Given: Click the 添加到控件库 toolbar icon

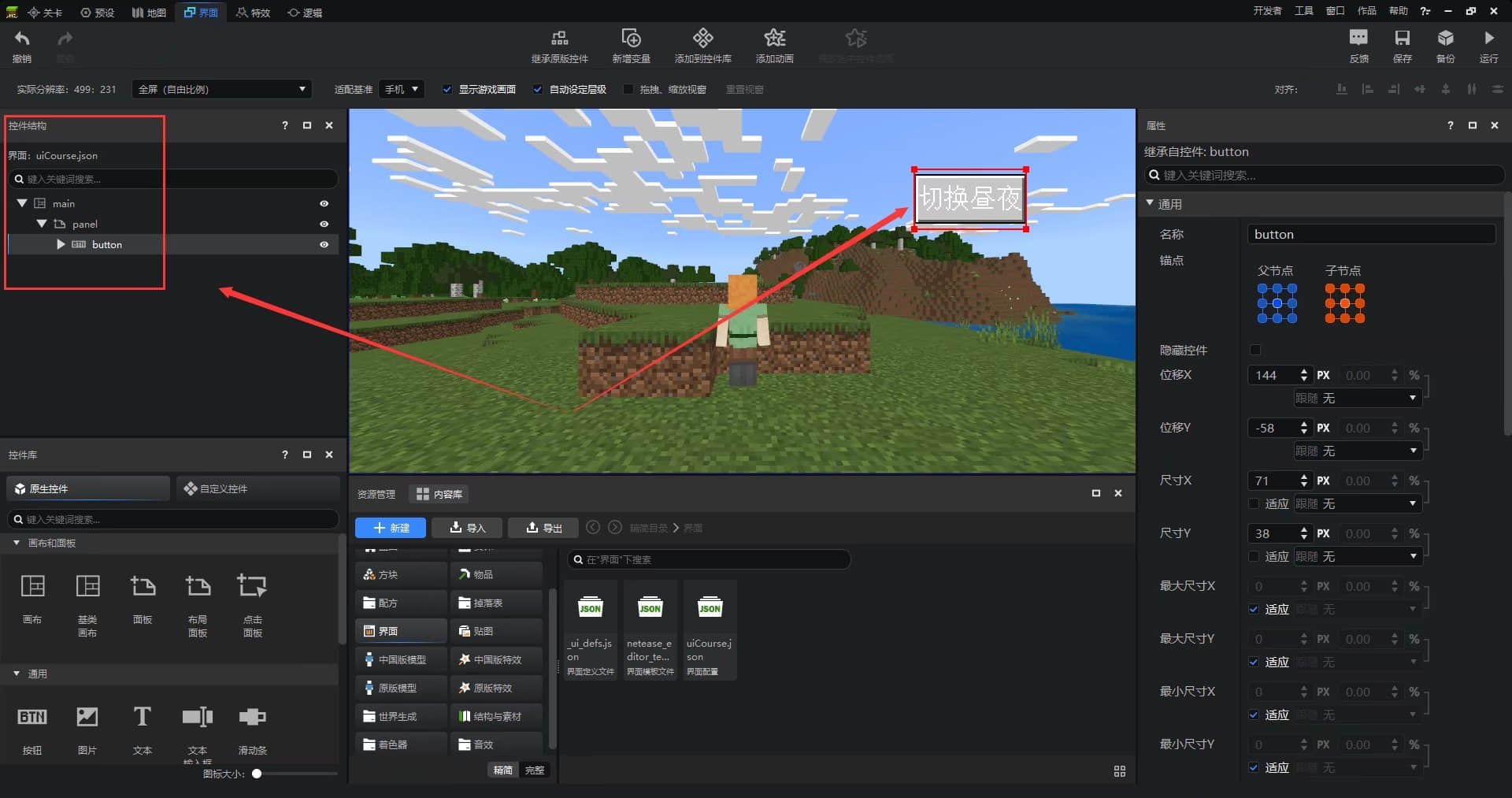Looking at the screenshot, I should tap(702, 38).
